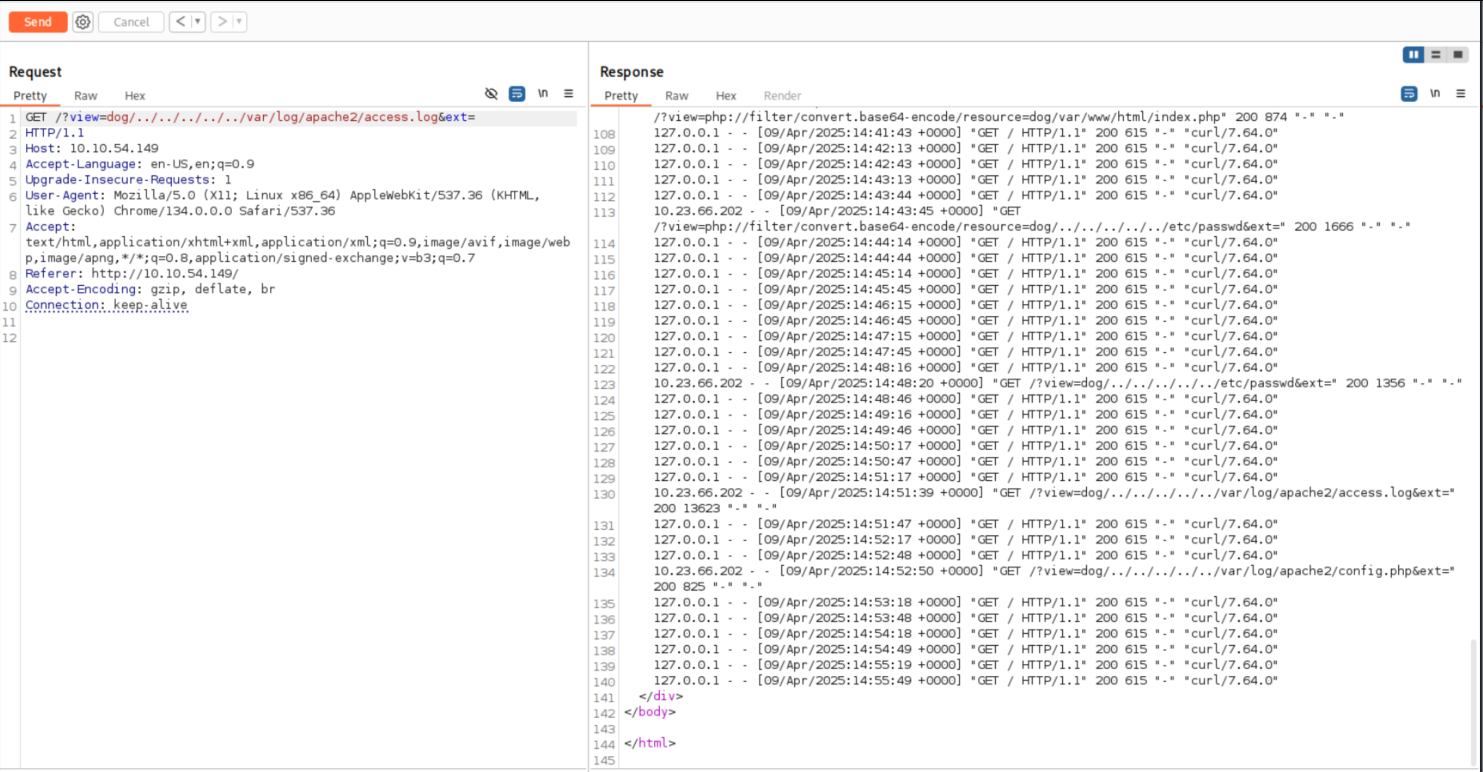Click the Connection: keep-alive header line
The image size is (1483, 772).
click(106, 305)
